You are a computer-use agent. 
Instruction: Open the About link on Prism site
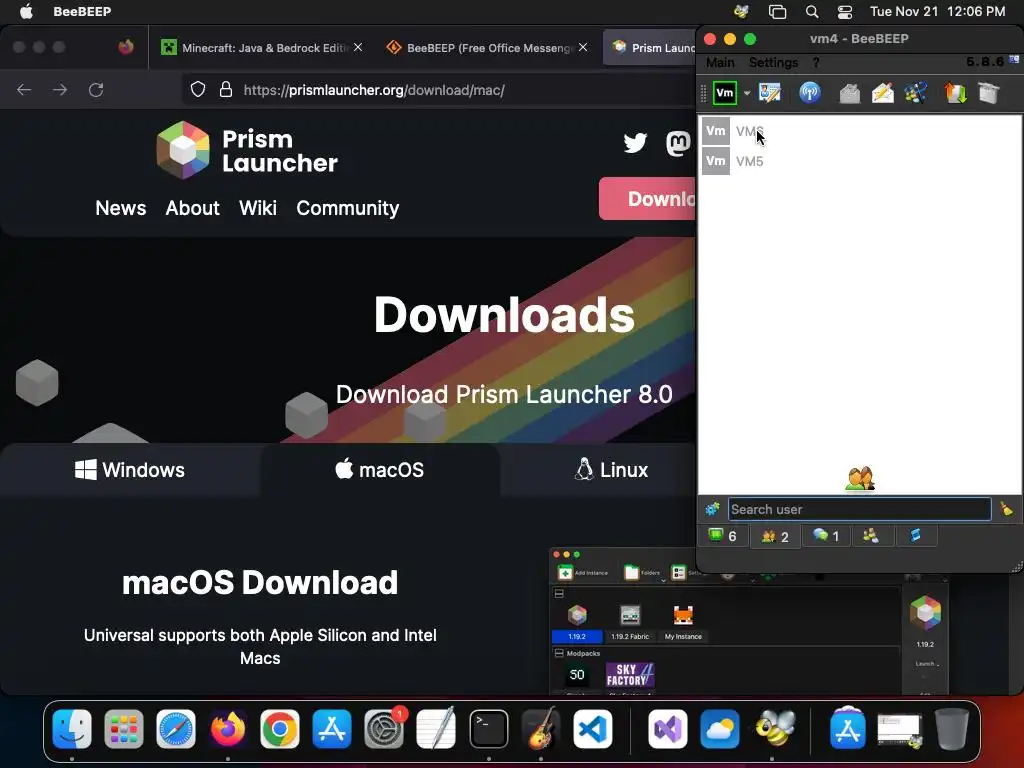(193, 208)
